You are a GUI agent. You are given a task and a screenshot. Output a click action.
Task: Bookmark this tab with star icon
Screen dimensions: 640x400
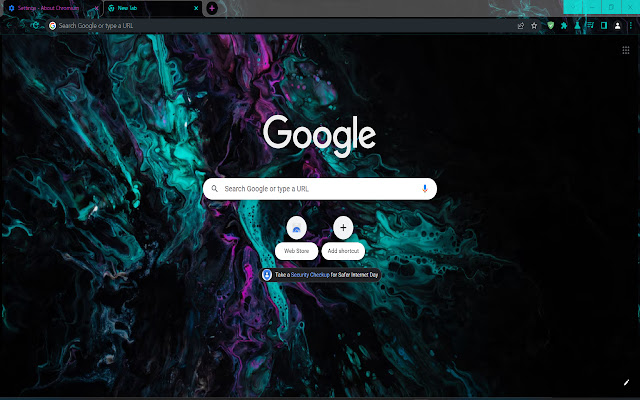pos(534,26)
